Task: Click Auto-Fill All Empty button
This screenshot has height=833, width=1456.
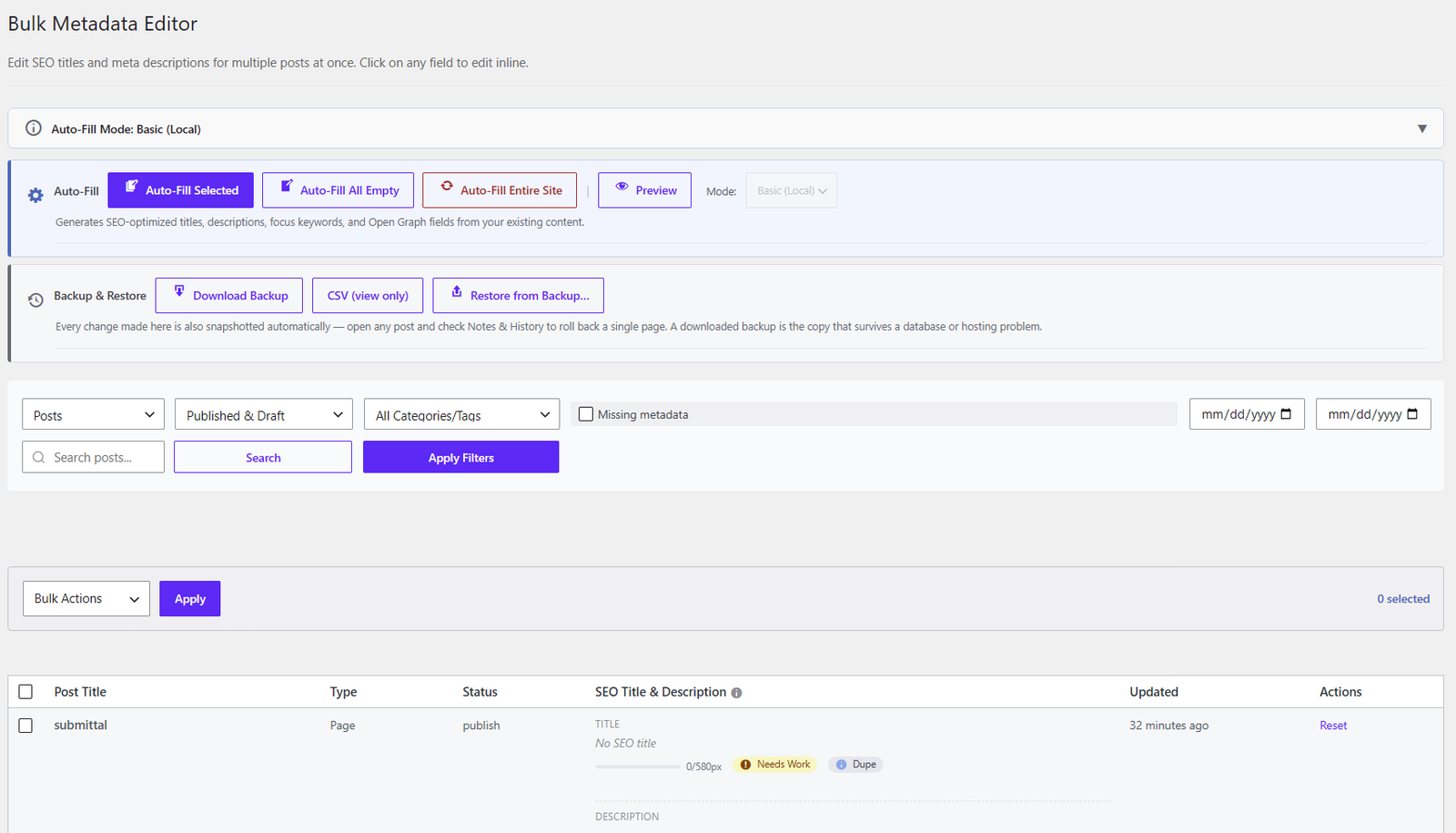Action: click(x=338, y=190)
